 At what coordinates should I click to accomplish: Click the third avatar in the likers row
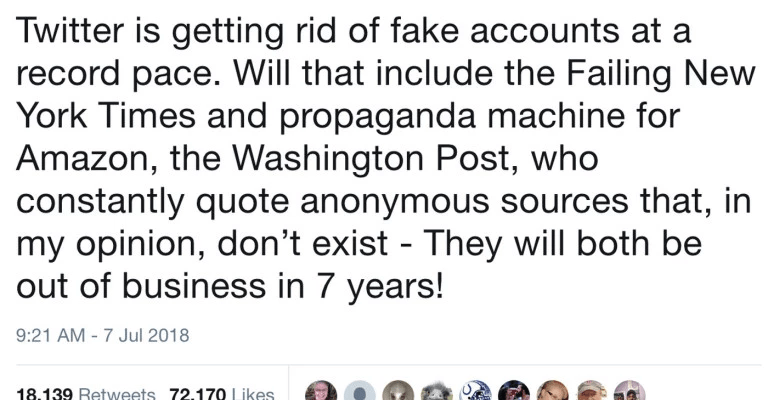point(397,392)
